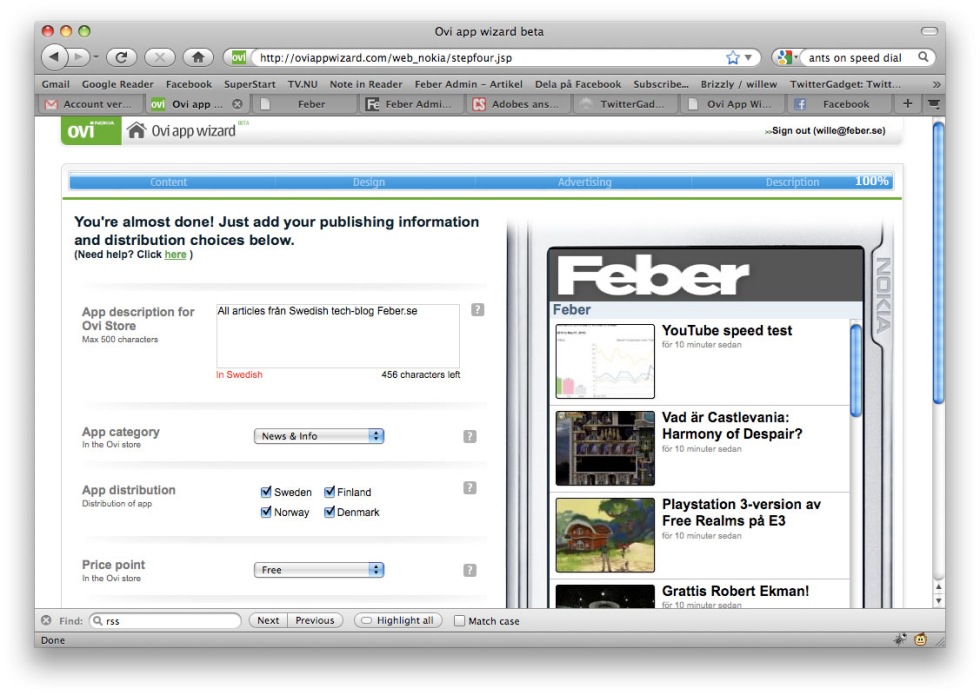Toggle the Finland distribution checkbox
The image size is (980, 695).
pos(329,492)
